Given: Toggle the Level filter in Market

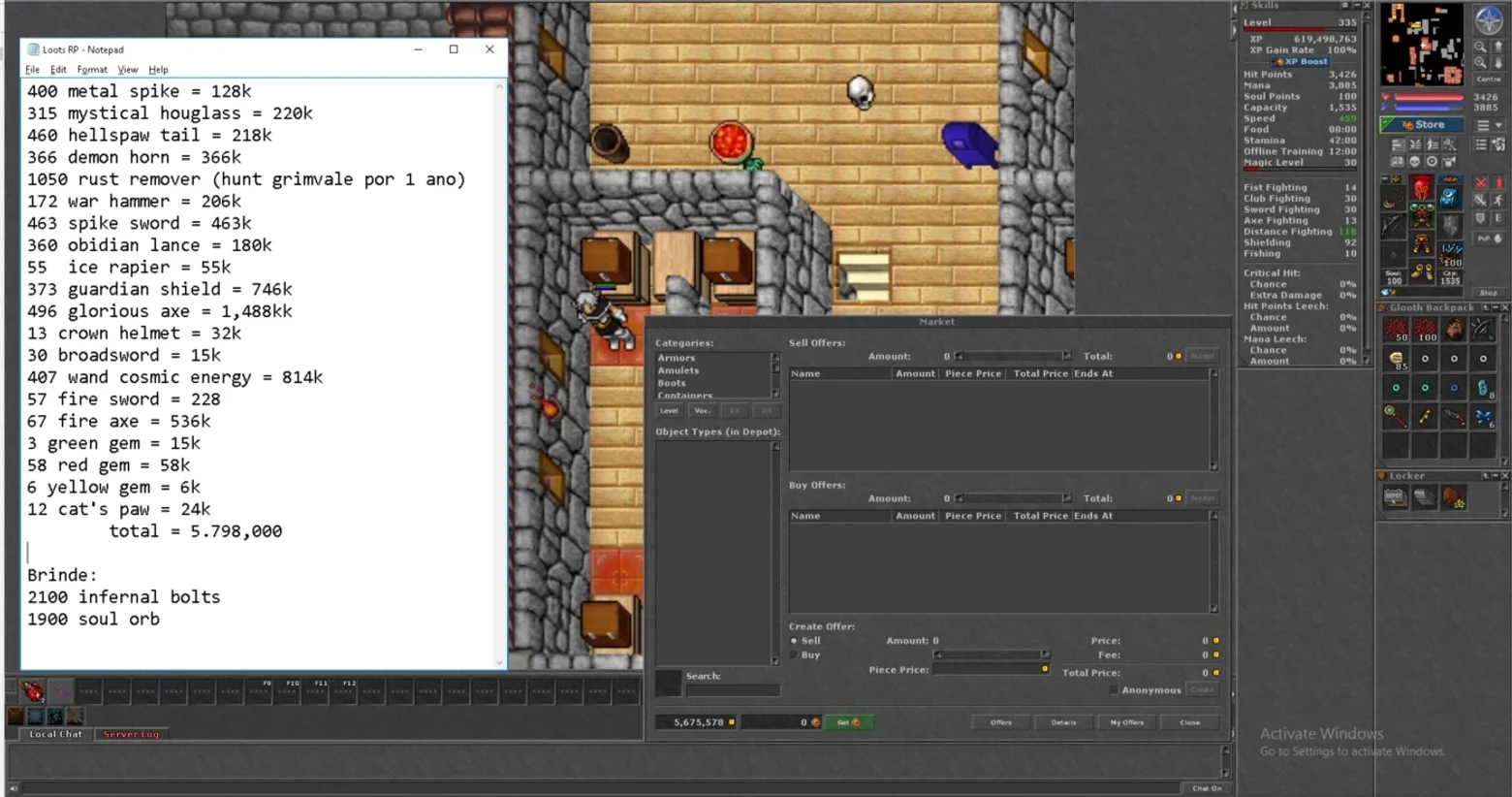Looking at the screenshot, I should tap(669, 410).
